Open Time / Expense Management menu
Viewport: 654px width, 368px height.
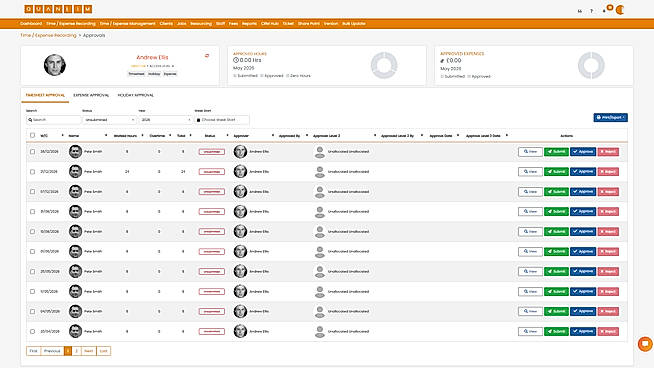(x=127, y=24)
